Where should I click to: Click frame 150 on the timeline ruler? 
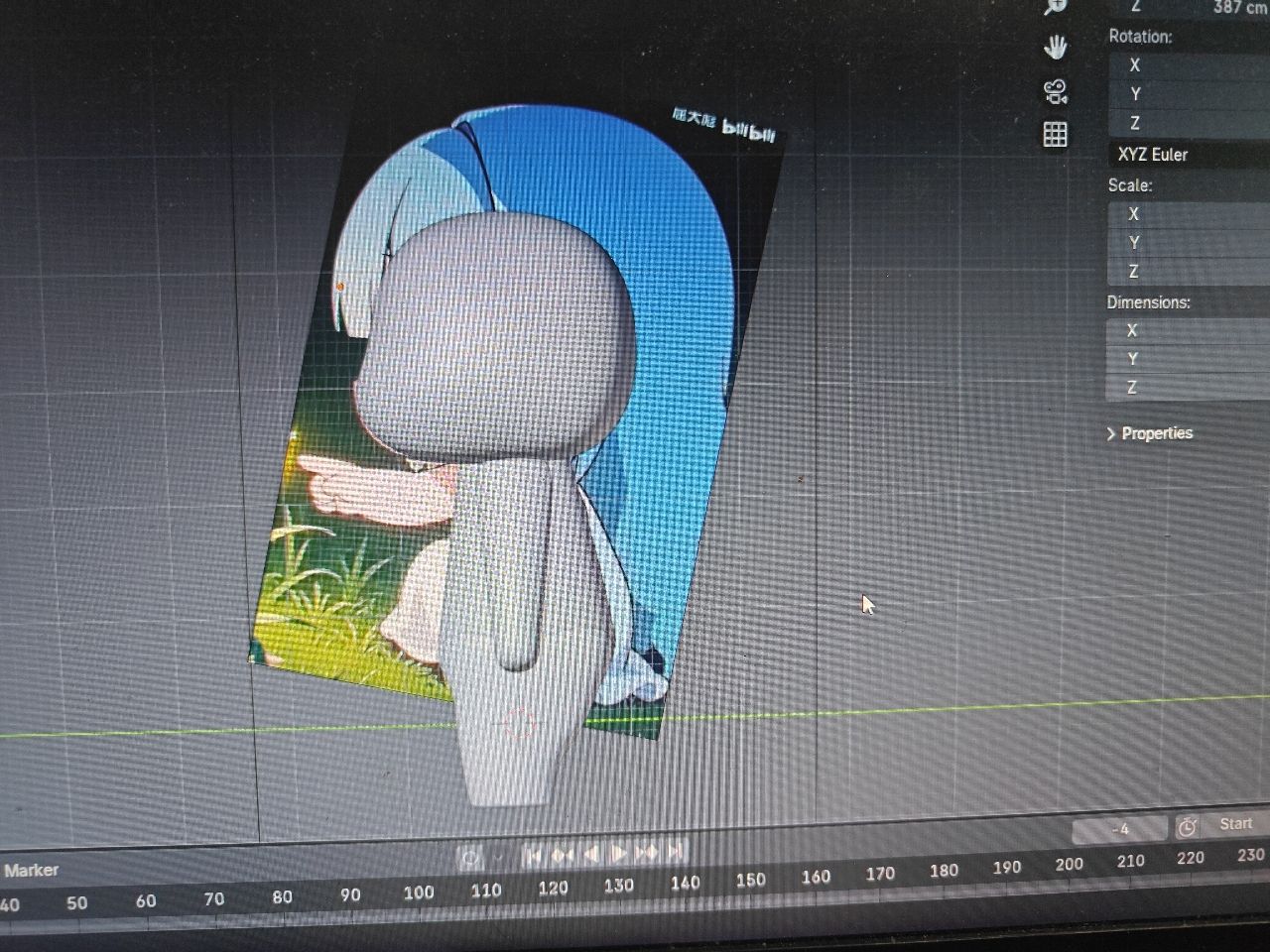pyautogui.click(x=750, y=880)
